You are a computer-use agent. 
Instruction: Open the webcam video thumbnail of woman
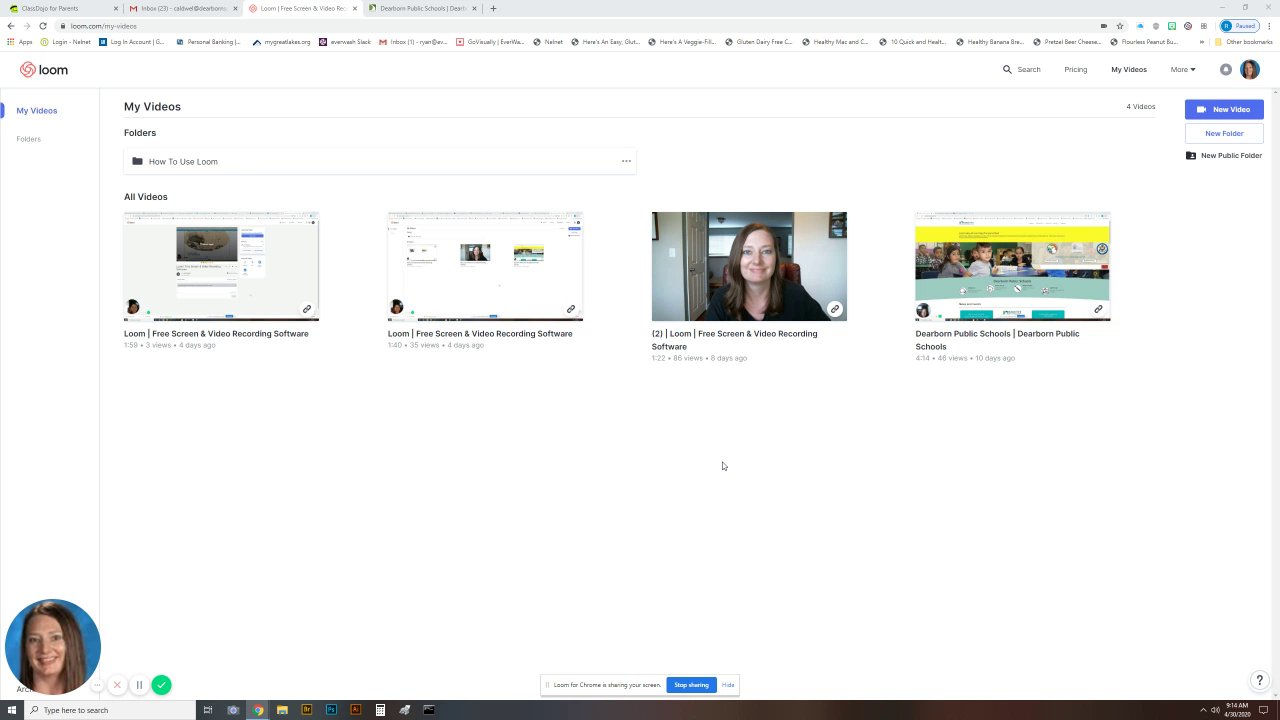click(x=749, y=267)
